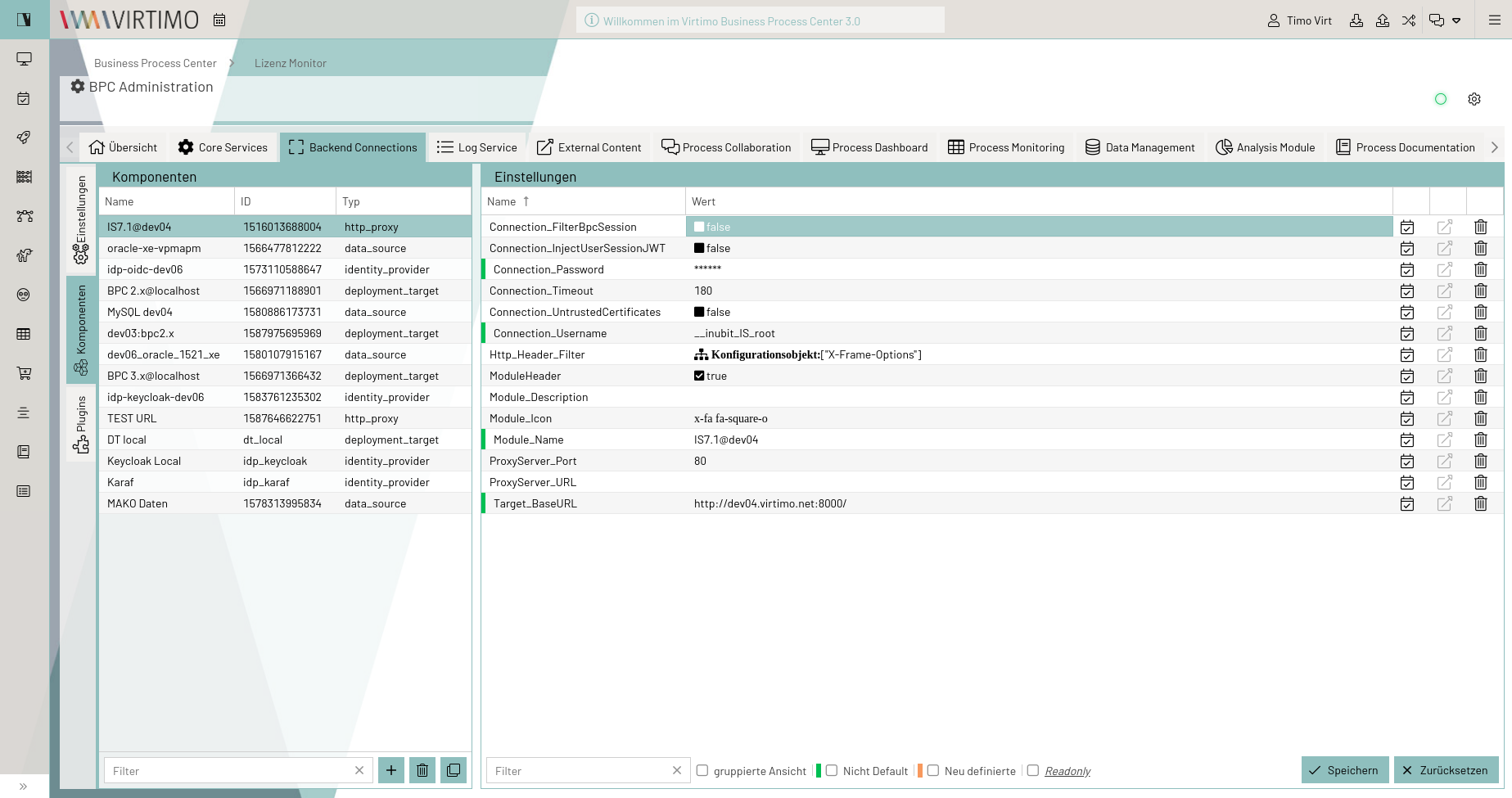Delete the Connection_Password setting
This screenshot has width=1512, height=798.
(1481, 269)
